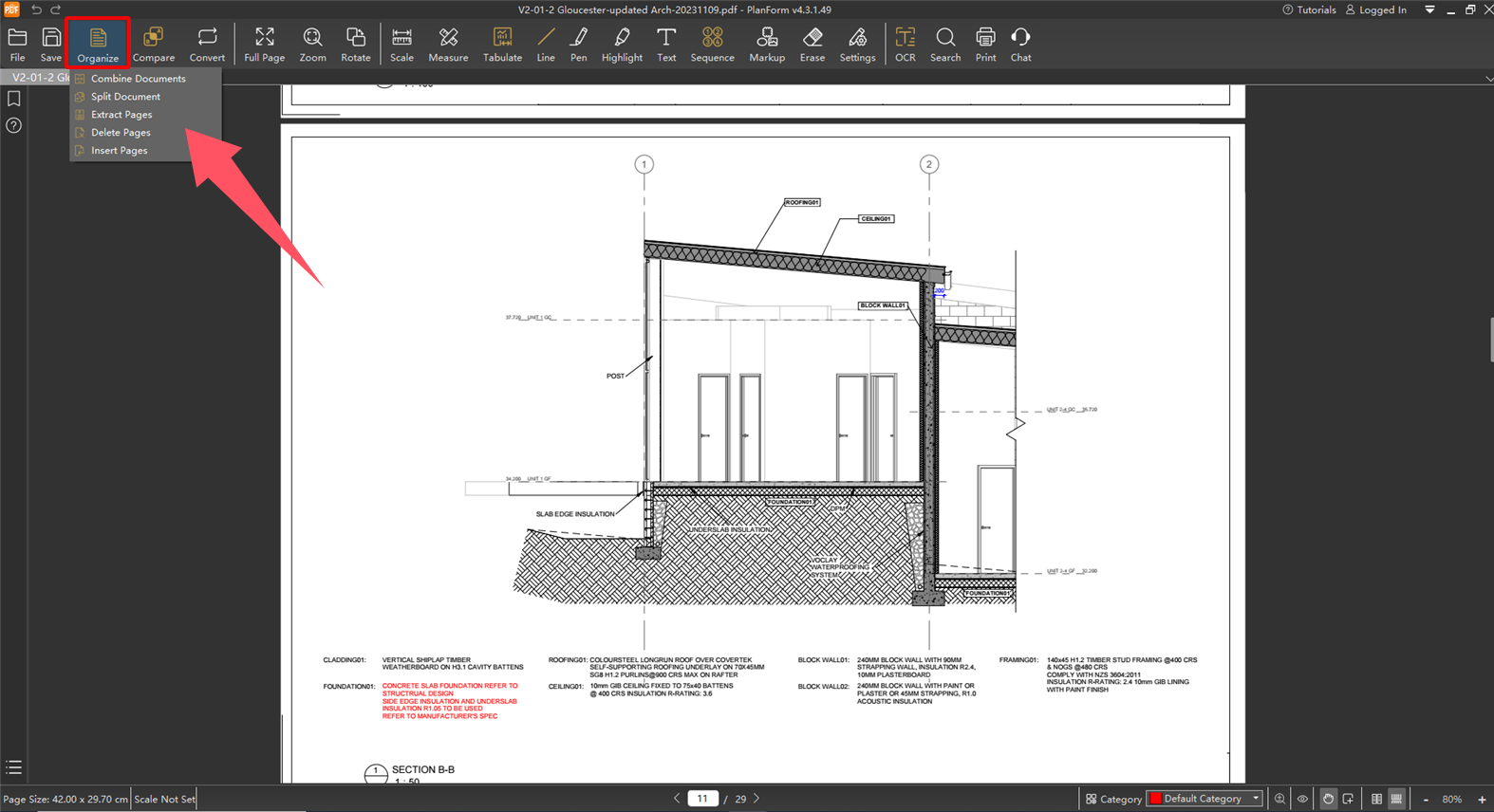This screenshot has height=812, width=1494.
Task: Click the red category color swatch
Action: (x=1155, y=799)
